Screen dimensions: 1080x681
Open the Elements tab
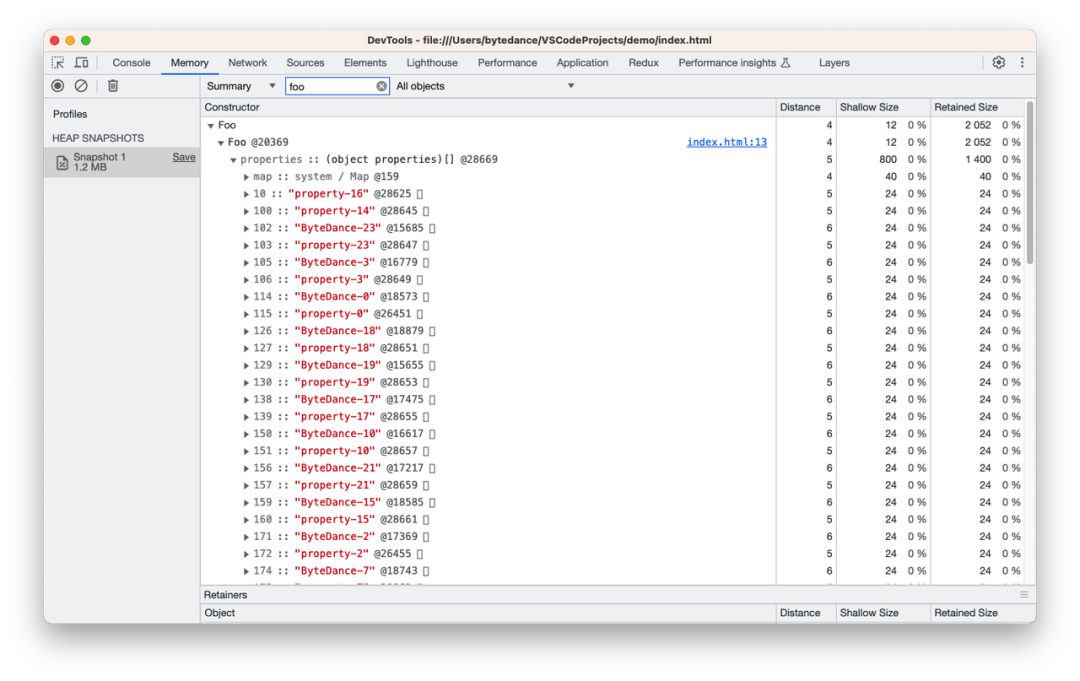365,63
